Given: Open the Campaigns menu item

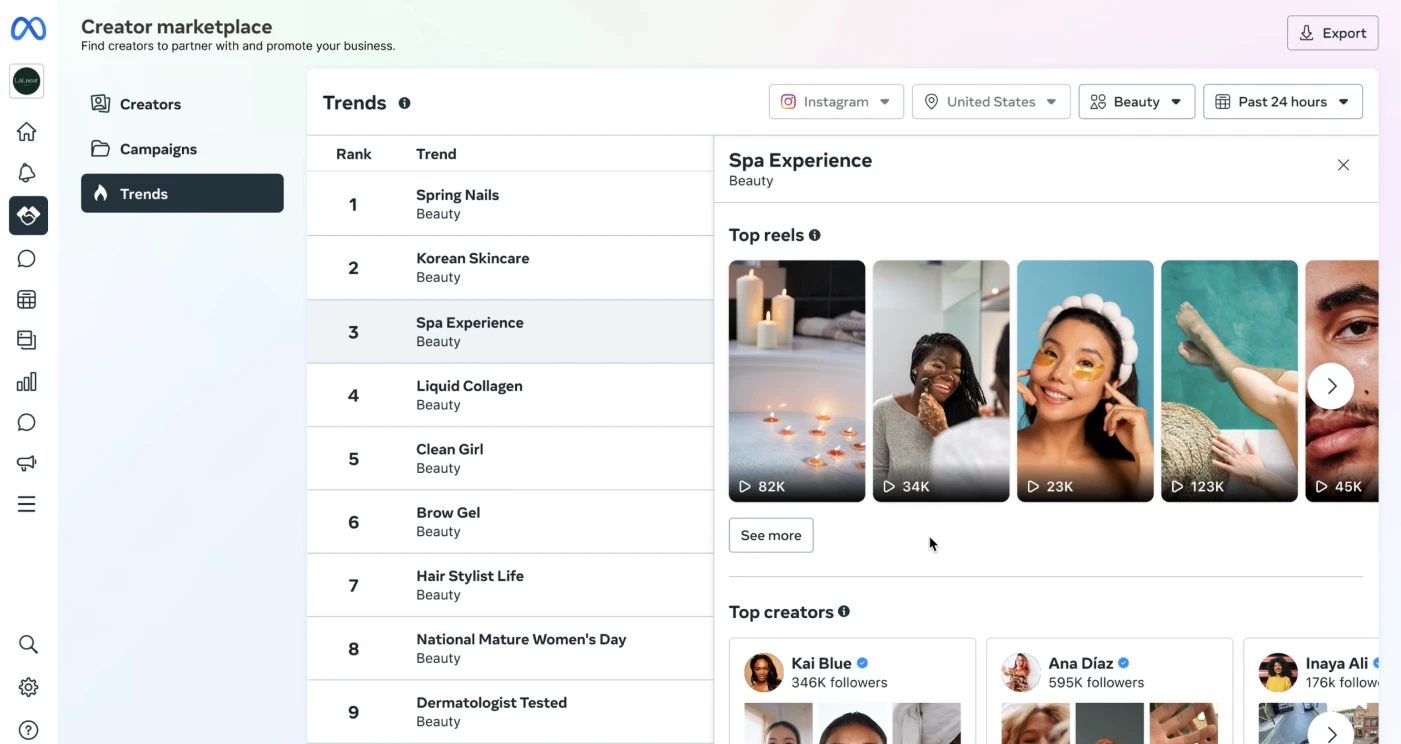Looking at the screenshot, I should pos(182,149).
